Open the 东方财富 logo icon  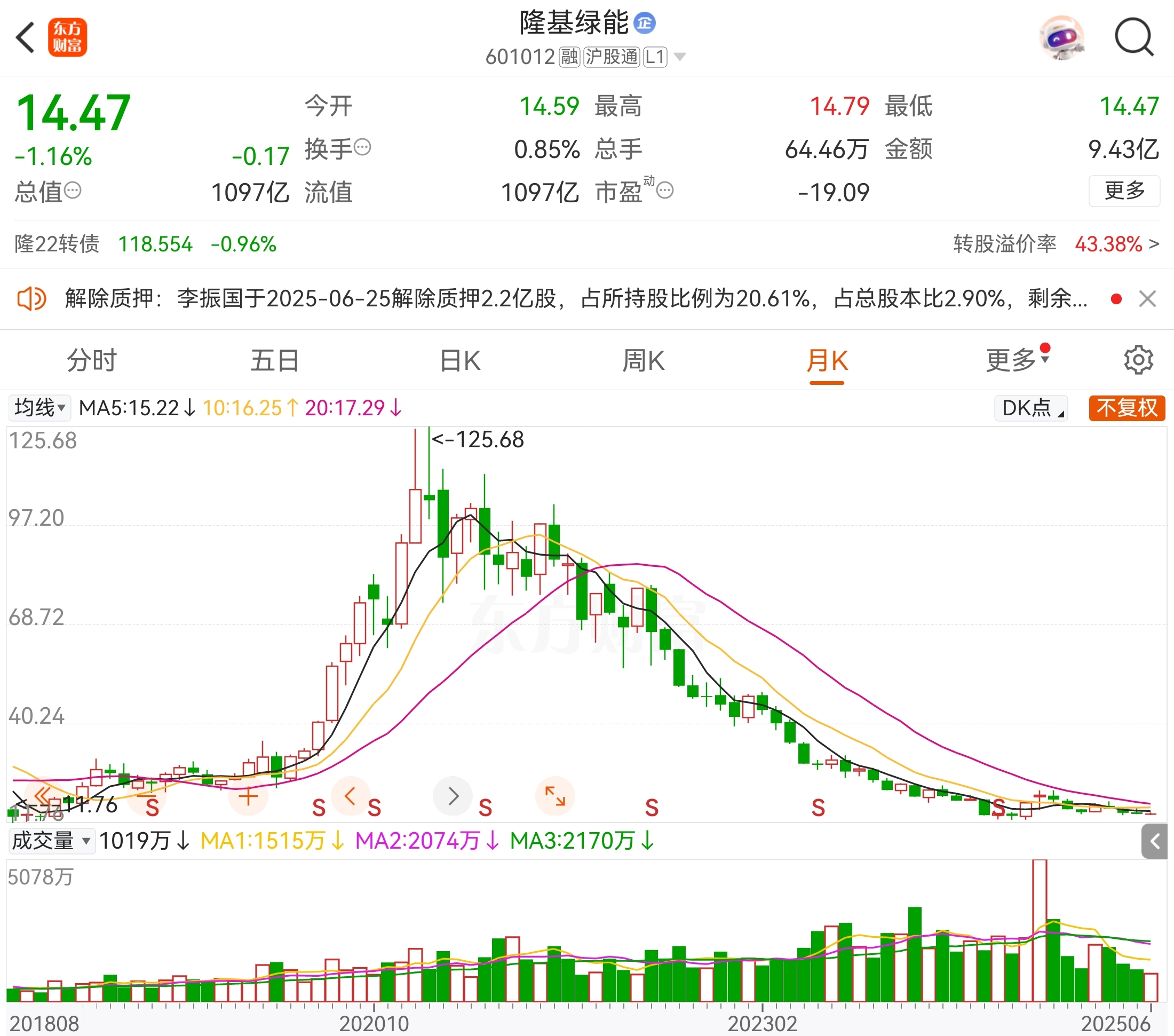point(68,37)
